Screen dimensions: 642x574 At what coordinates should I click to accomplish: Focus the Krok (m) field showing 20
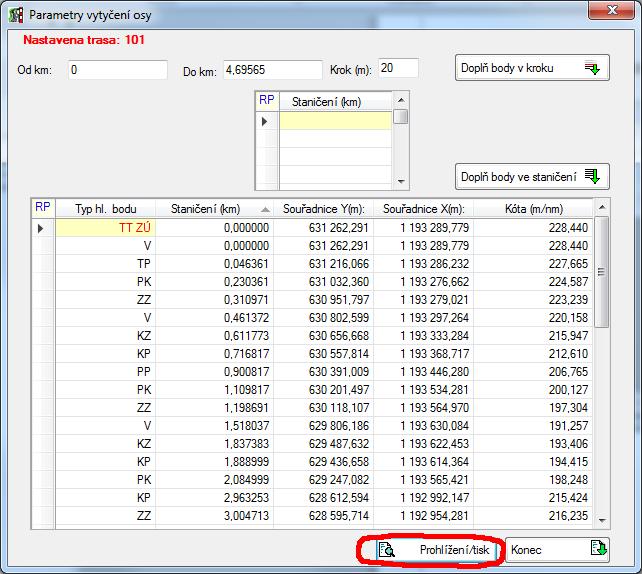pyautogui.click(x=398, y=68)
